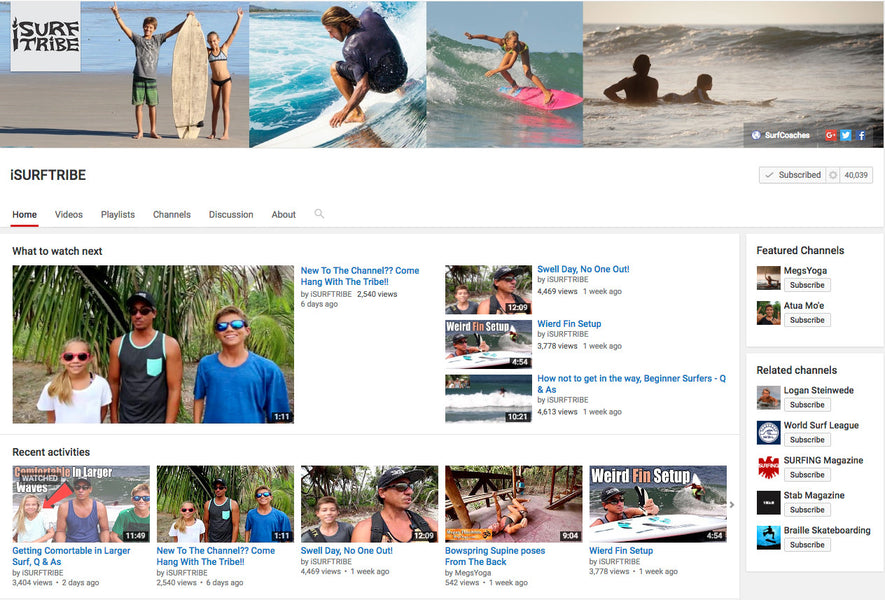Open 'Swell Day, No One Out!' thumbnail in watch next
Image resolution: width=885 pixels, height=600 pixels.
[488, 290]
